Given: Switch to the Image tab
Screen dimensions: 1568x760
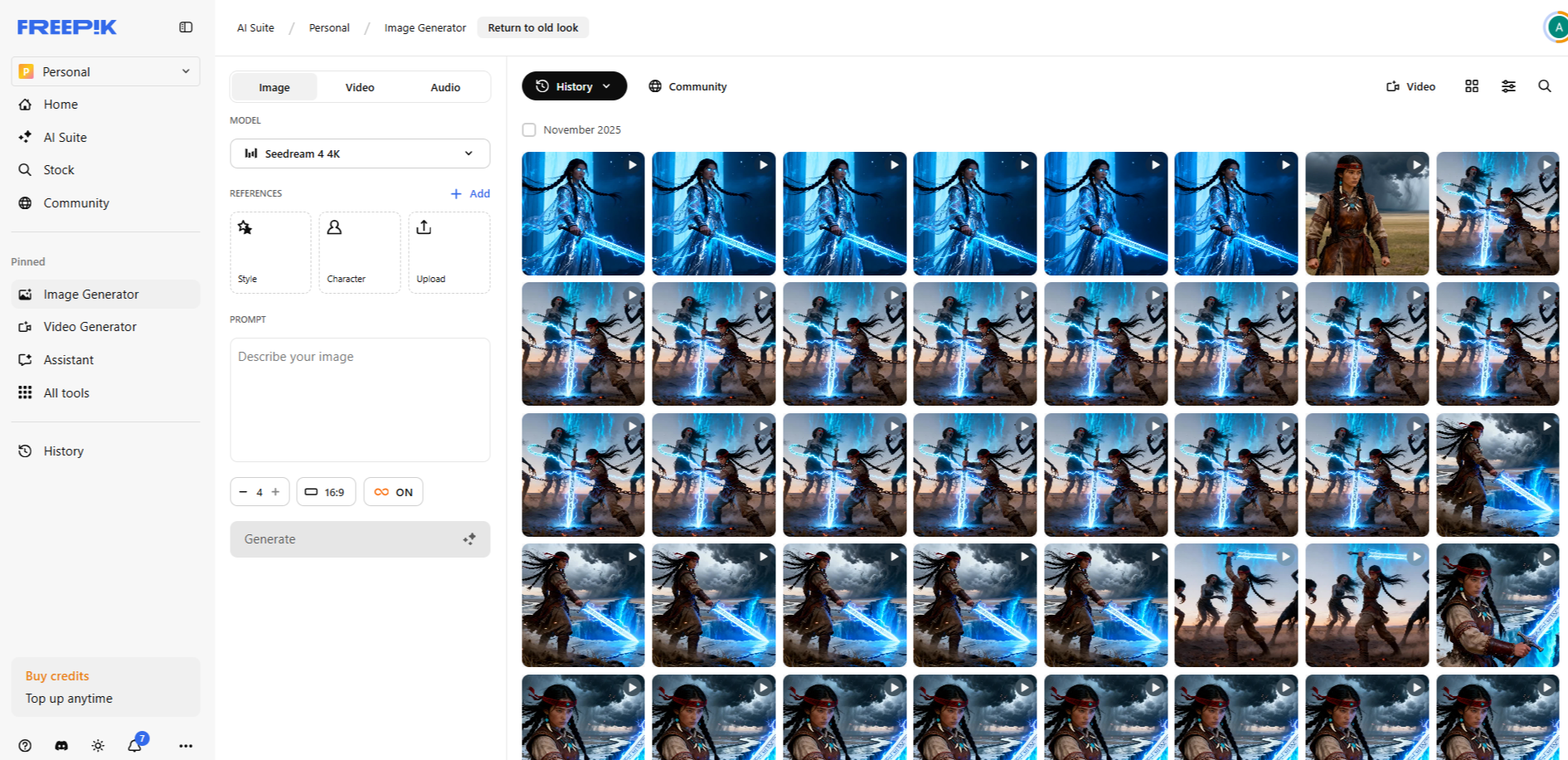Looking at the screenshot, I should click(x=274, y=87).
